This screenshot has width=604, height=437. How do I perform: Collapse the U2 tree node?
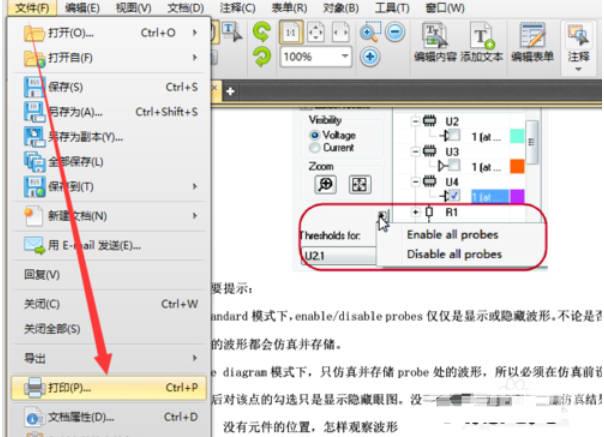click(x=415, y=121)
